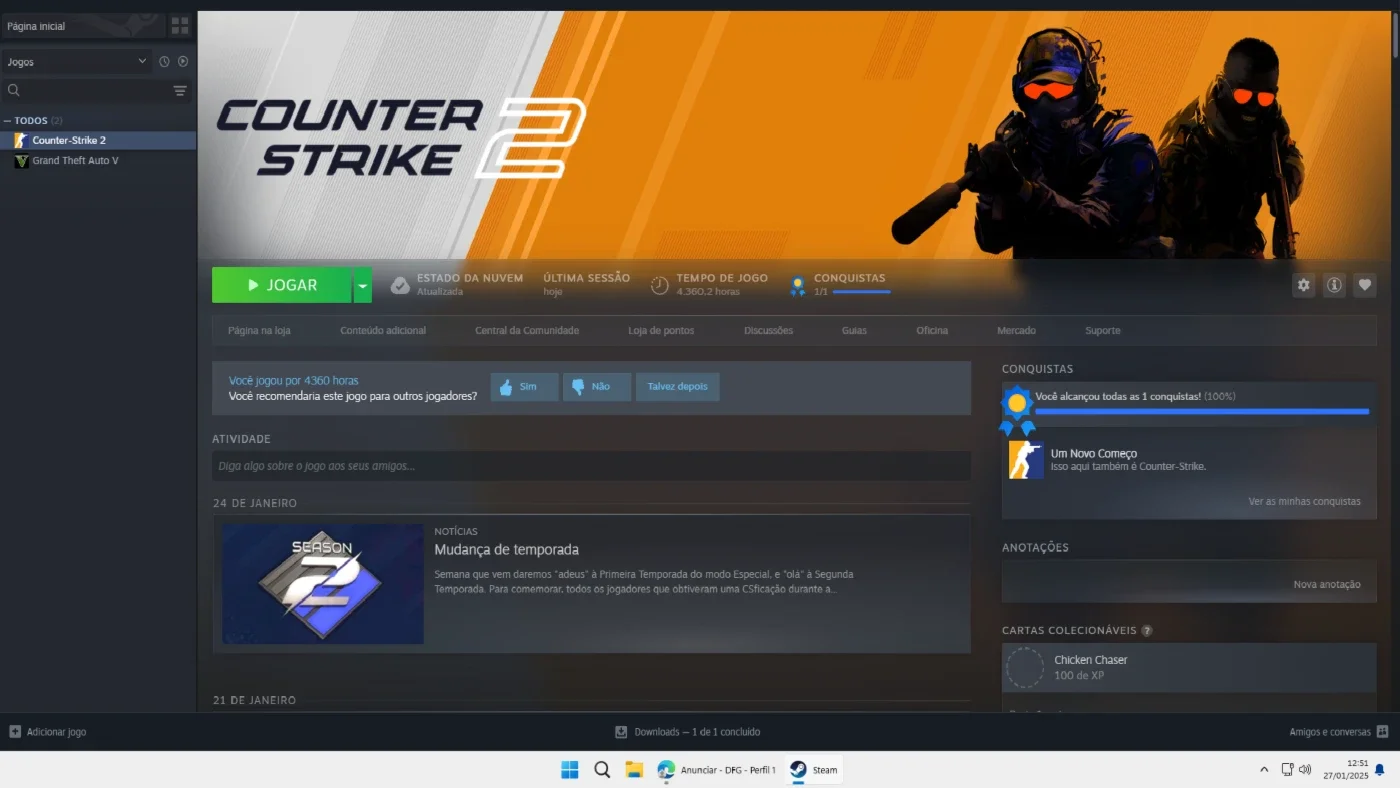Open the Página na loja tab

(259, 331)
